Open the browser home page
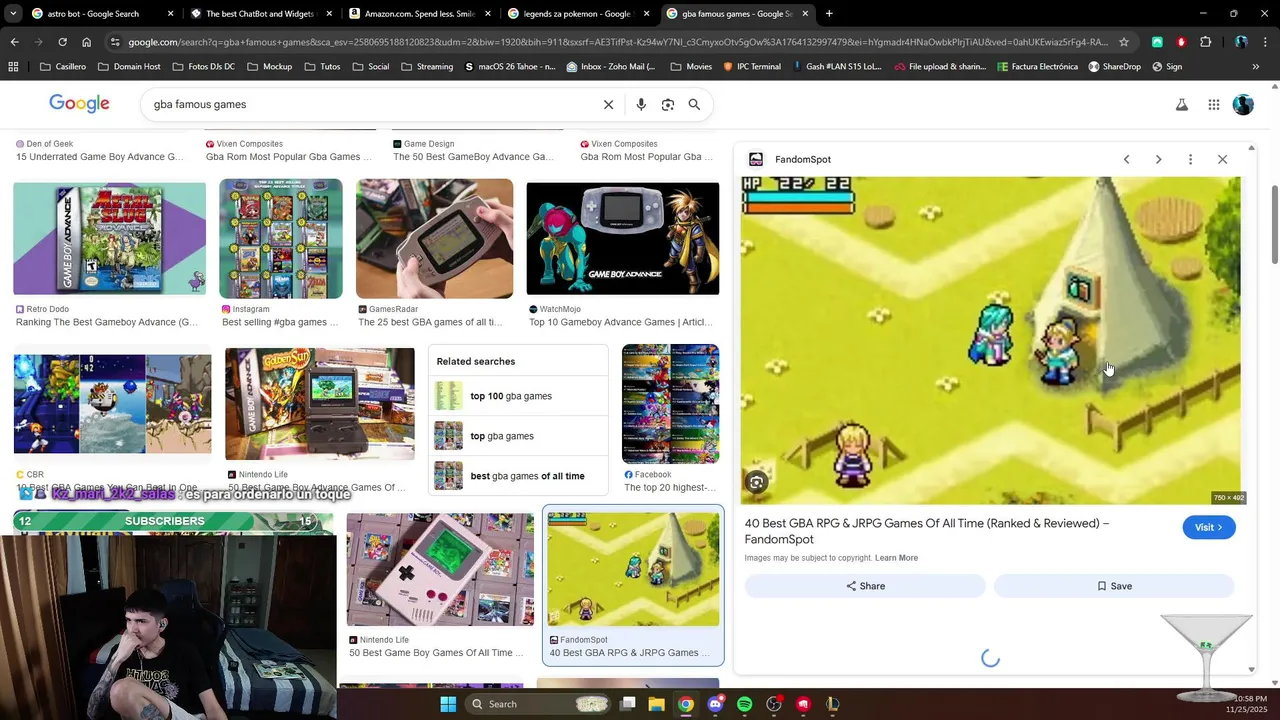The height and width of the screenshot is (720, 1280). pyautogui.click(x=86, y=42)
